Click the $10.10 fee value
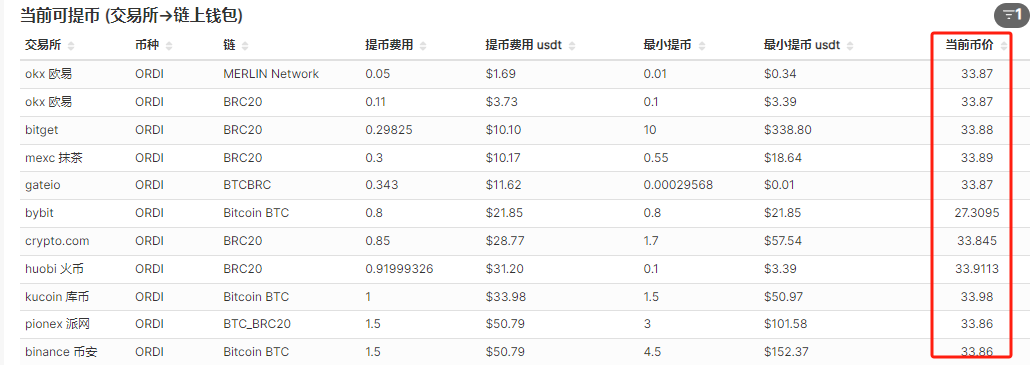The height and width of the screenshot is (365, 1030). point(503,130)
